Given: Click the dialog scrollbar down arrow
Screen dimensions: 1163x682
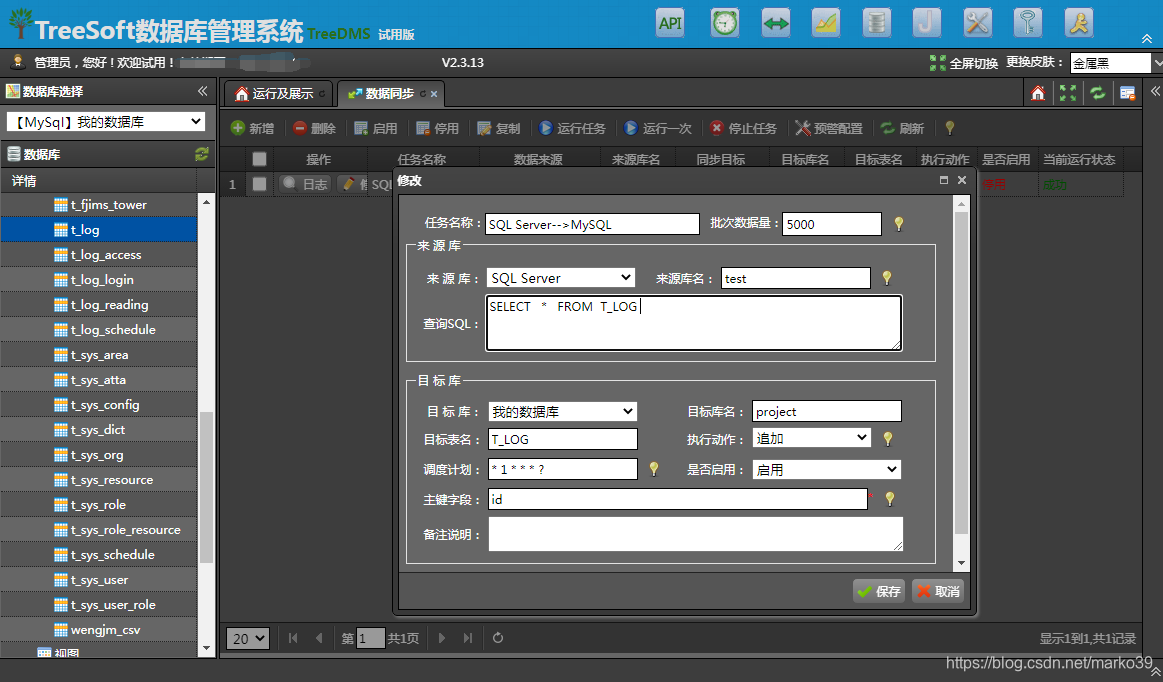Looking at the screenshot, I should coord(961,563).
